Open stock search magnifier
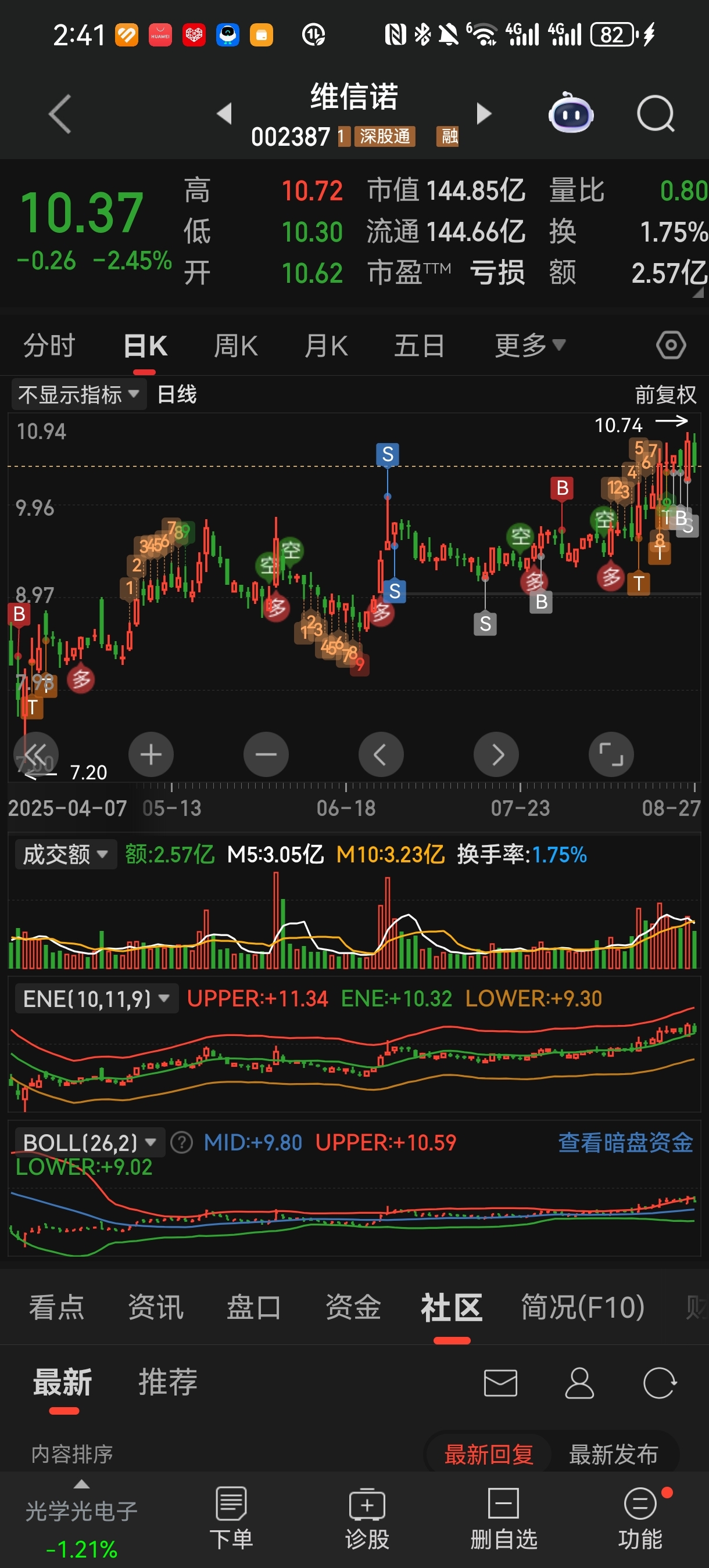 tap(656, 114)
